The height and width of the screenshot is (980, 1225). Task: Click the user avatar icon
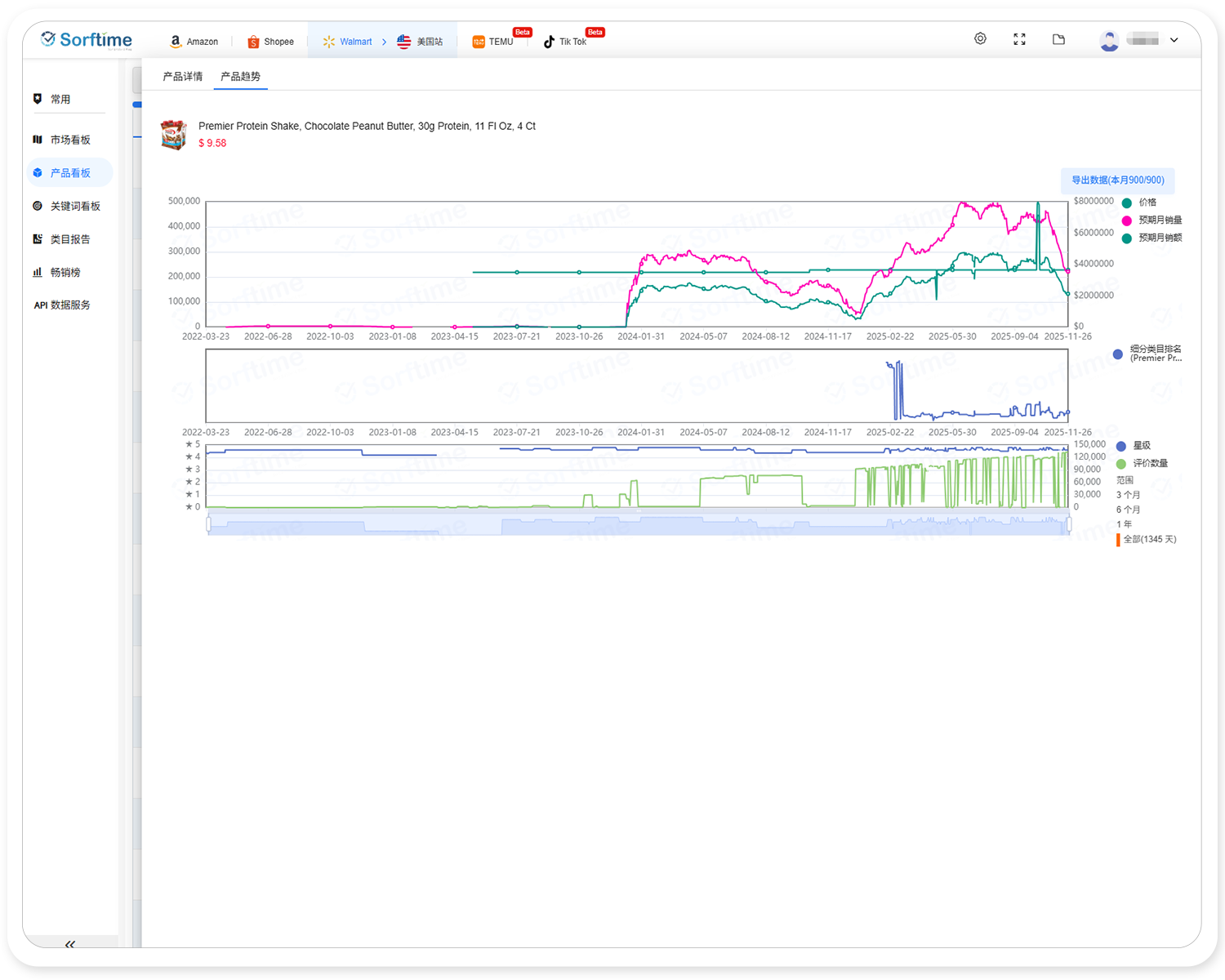[1109, 41]
